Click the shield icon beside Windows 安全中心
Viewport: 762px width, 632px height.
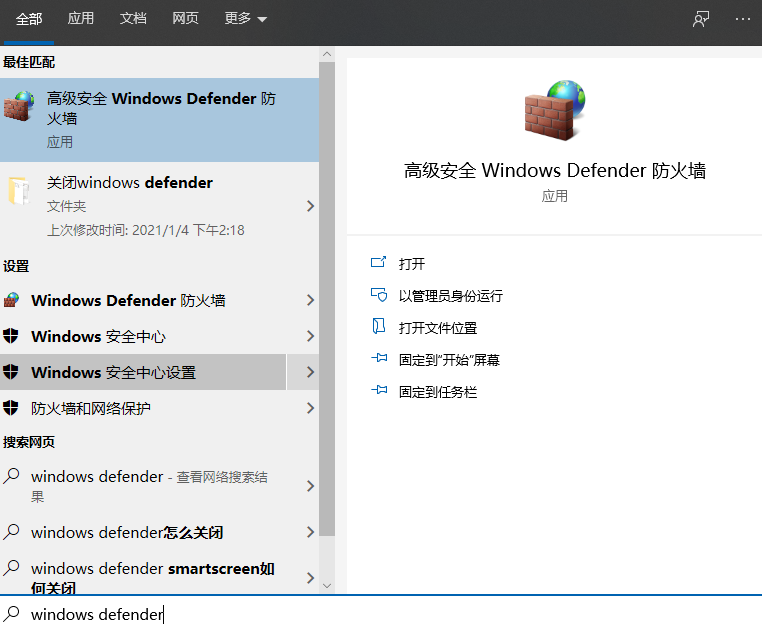coord(12,337)
